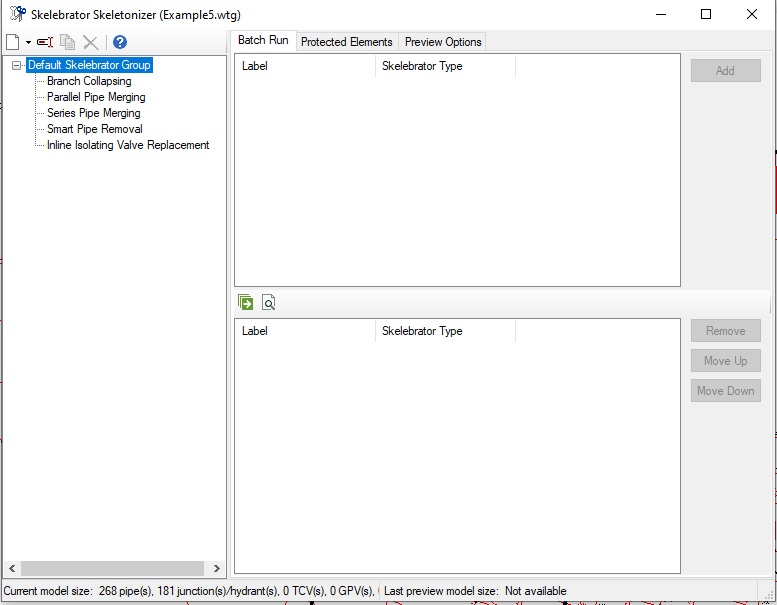Click the Move Up button
Screen dimensions: 777x605
pos(725,361)
